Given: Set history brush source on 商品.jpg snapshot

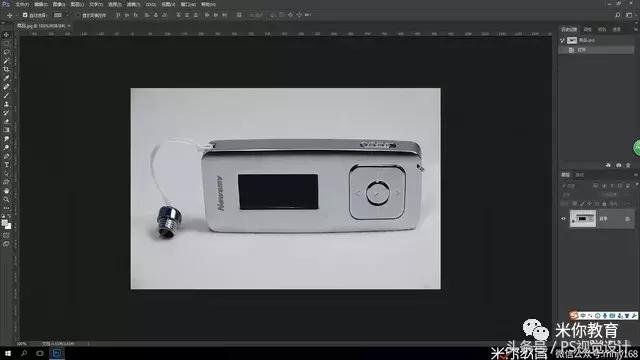Looking at the screenshot, I should pyautogui.click(x=562, y=40).
